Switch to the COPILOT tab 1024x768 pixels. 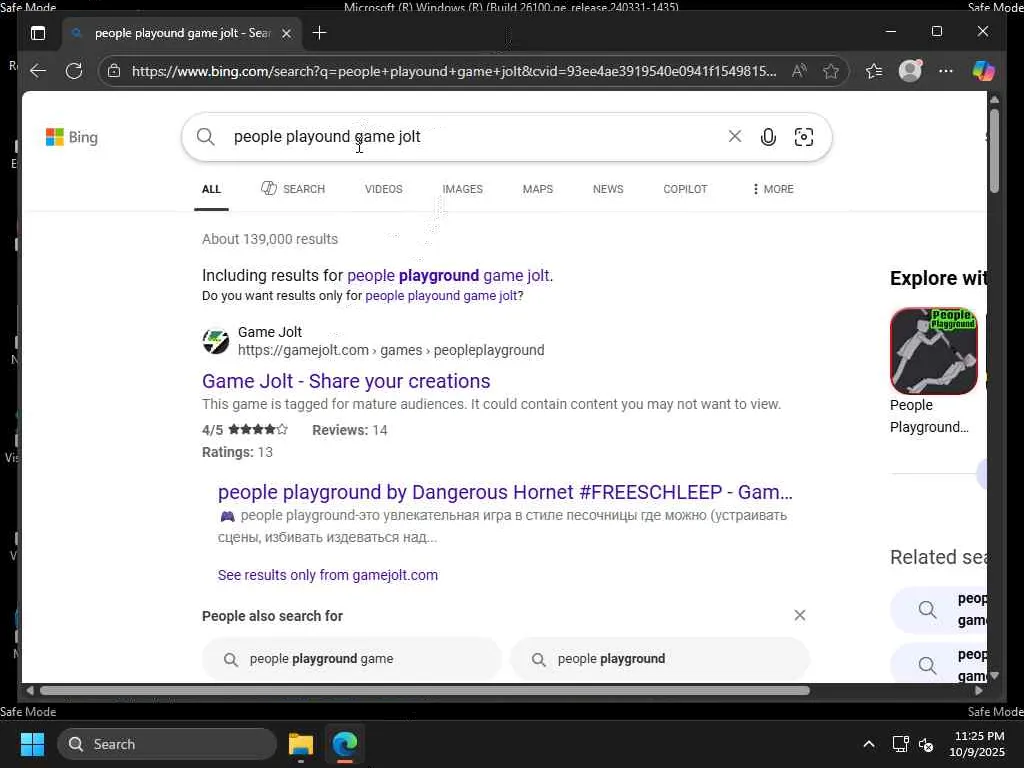pyautogui.click(x=685, y=189)
